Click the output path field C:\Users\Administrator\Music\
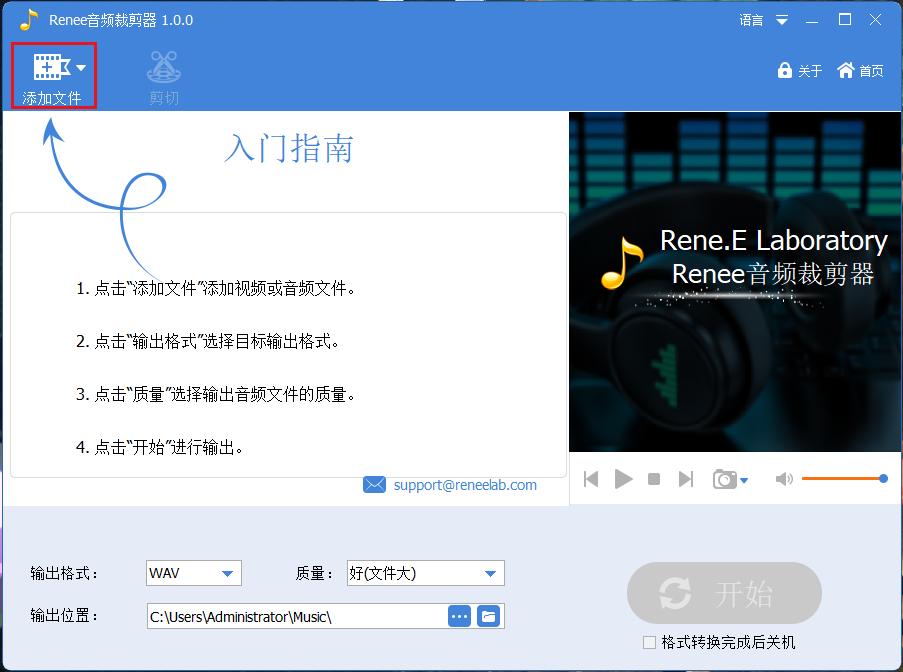903x672 pixels. (297, 617)
